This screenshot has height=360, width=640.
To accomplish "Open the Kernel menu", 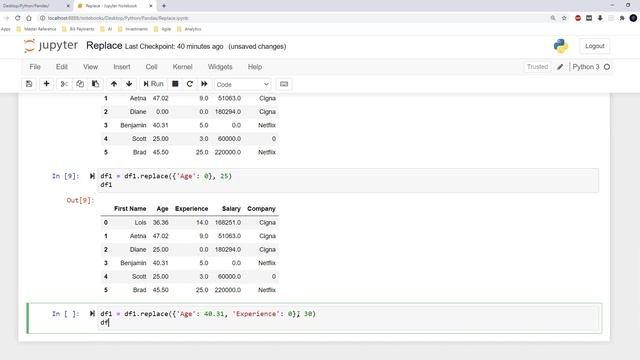I will 182,67.
